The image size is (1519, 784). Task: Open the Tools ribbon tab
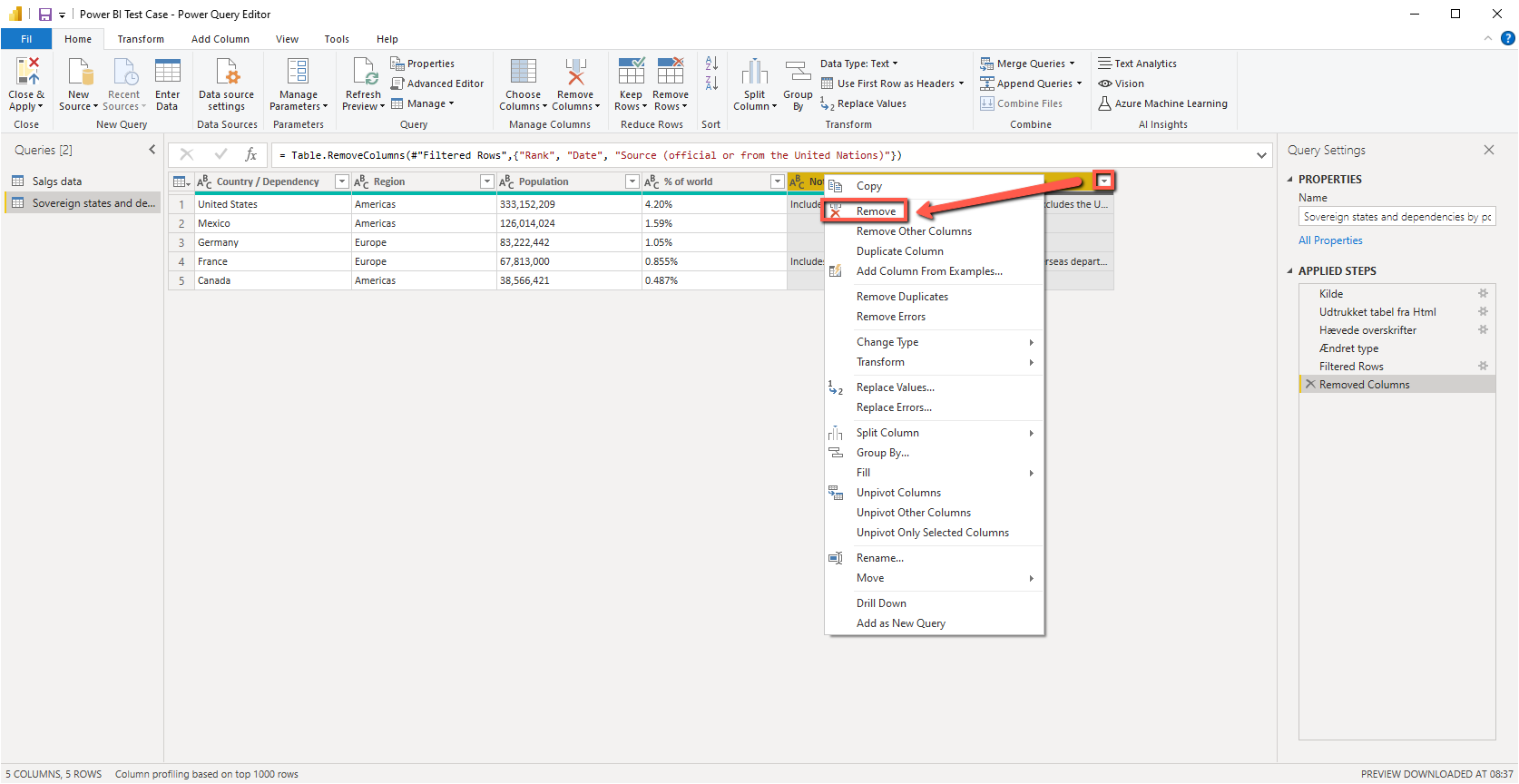337,39
